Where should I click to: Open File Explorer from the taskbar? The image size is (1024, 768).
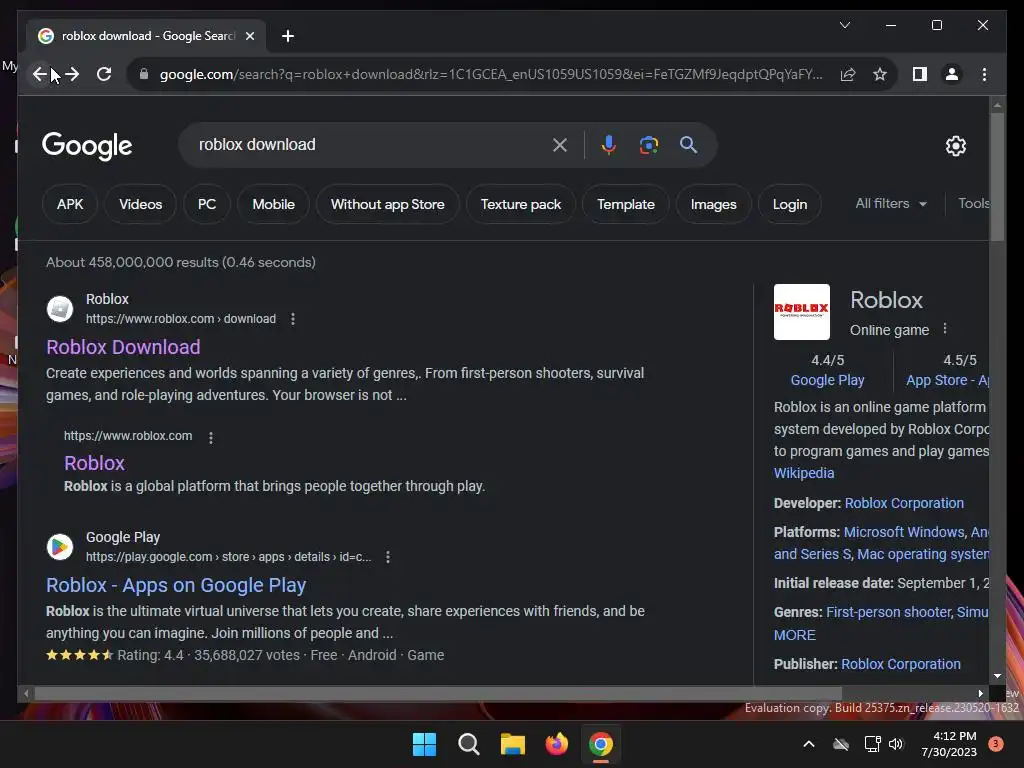pos(513,744)
